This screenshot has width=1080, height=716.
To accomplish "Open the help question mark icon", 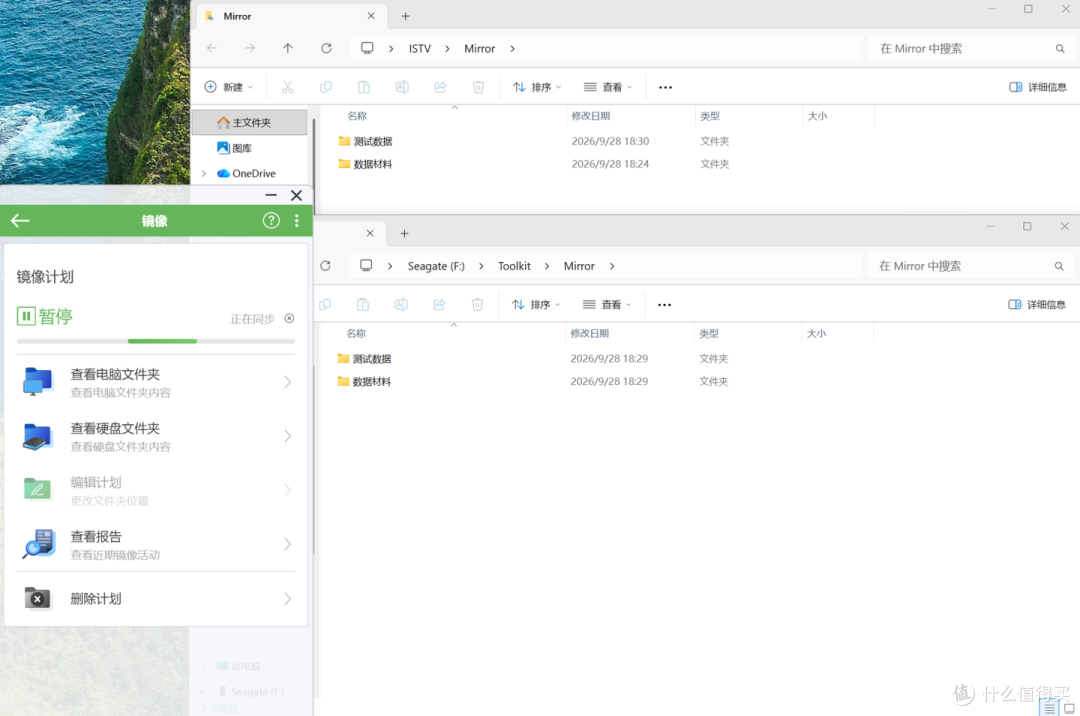I will click(x=271, y=220).
